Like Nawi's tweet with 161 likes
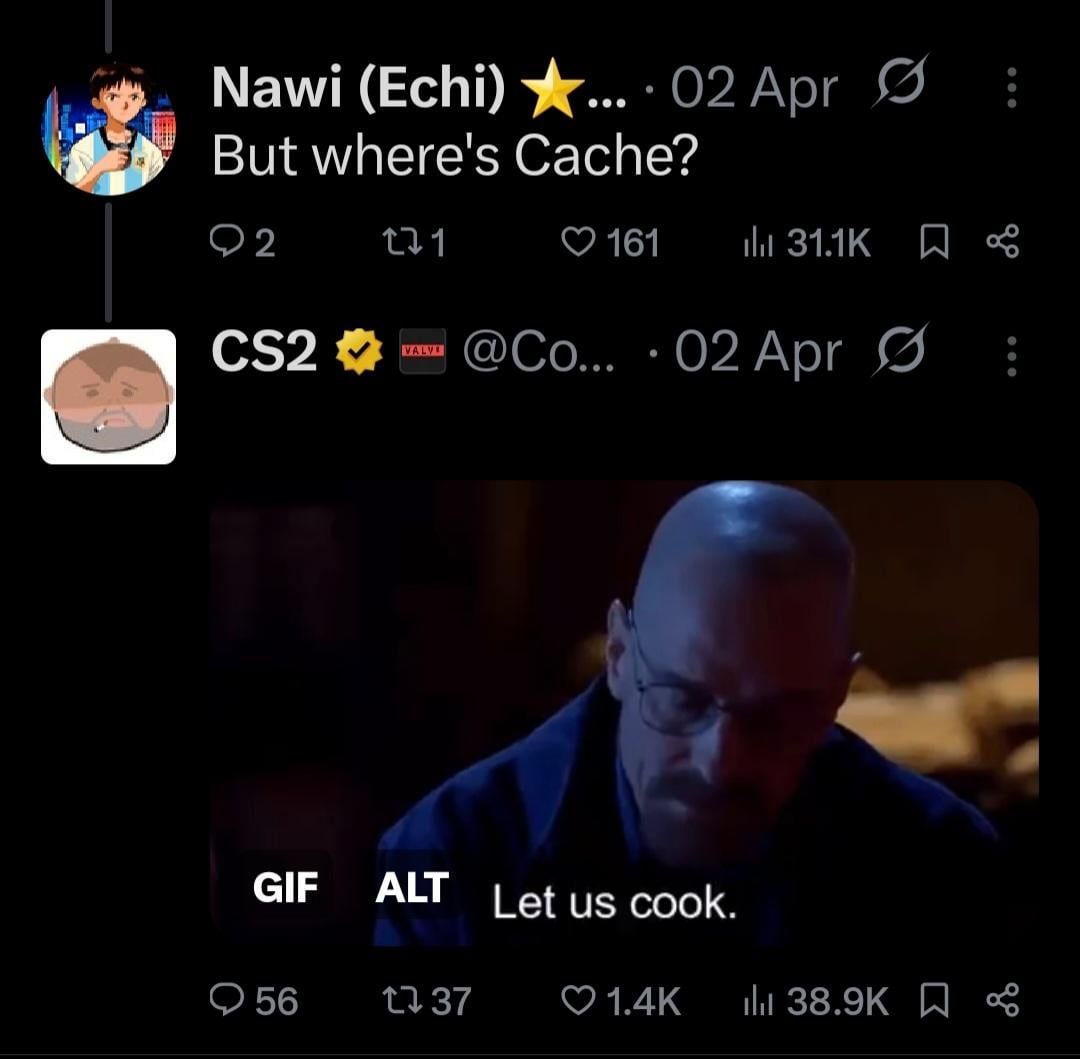 tap(610, 242)
